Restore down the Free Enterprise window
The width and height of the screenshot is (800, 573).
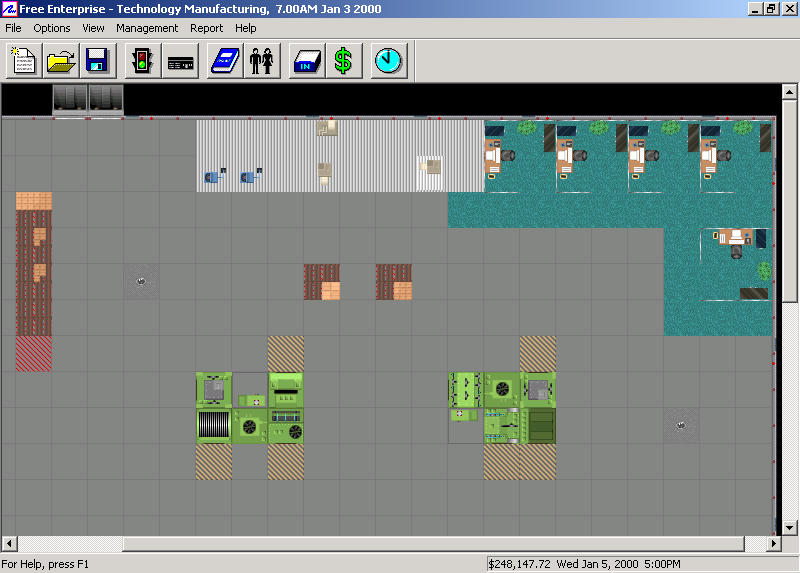pos(770,9)
